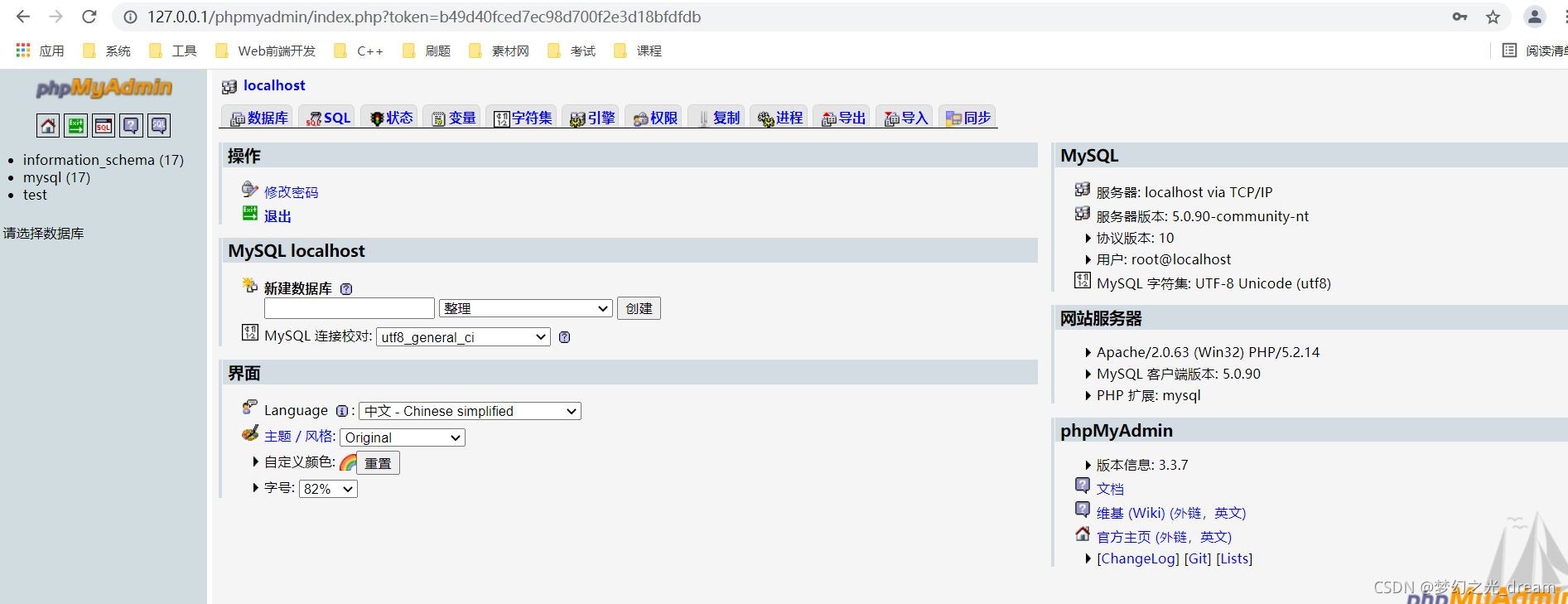Open the SQL query window icon in sidebar

(104, 126)
